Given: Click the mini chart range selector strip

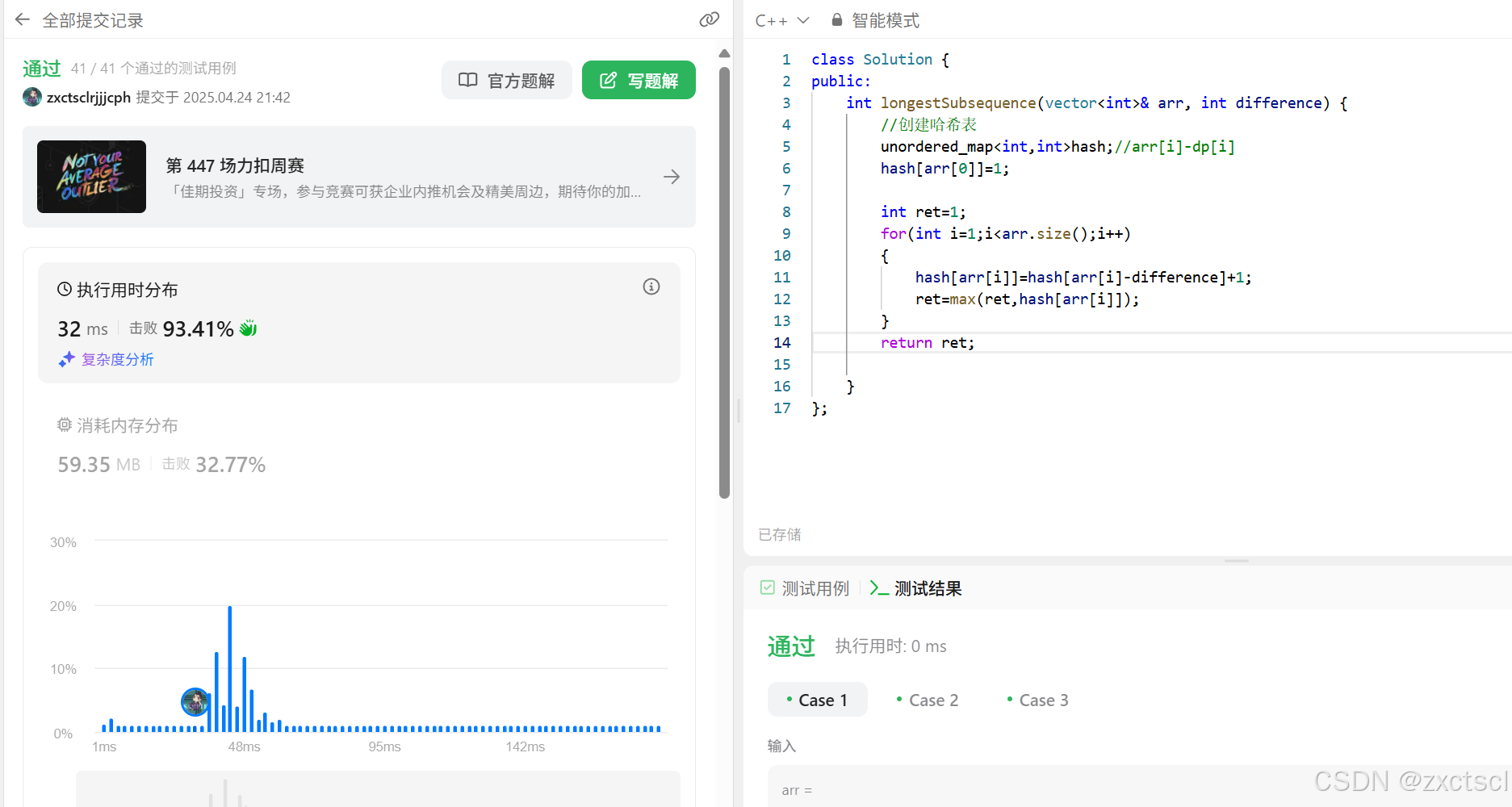Looking at the screenshot, I should [378, 788].
